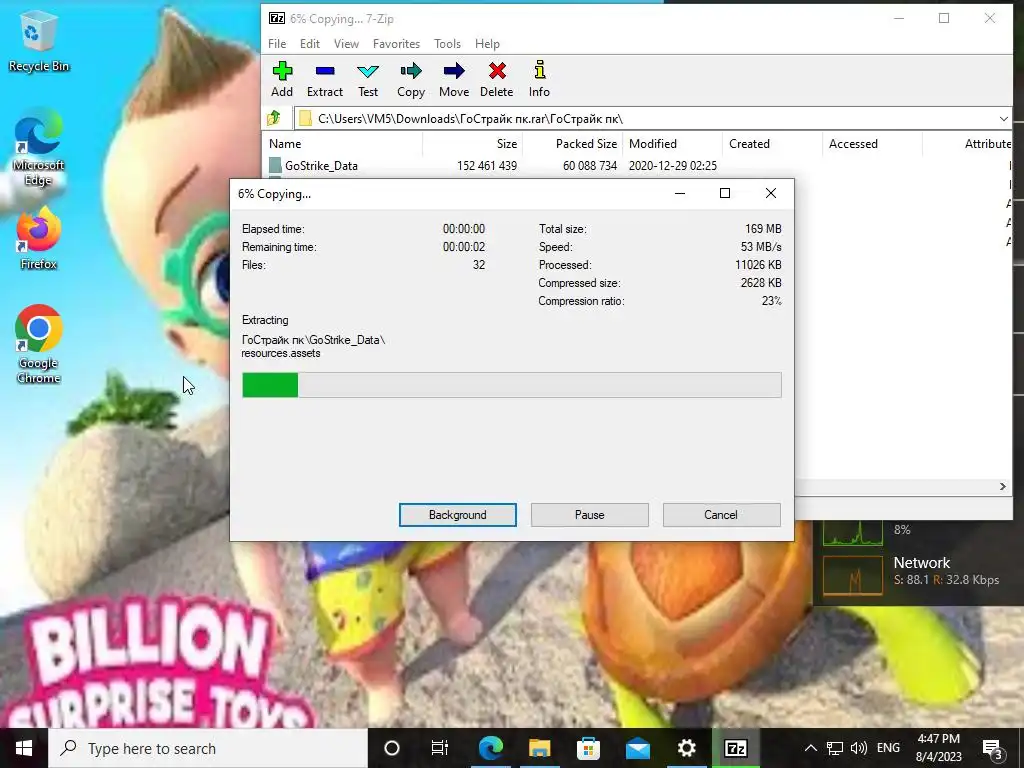
Task: Maximize the copying progress dialog
Action: point(725,193)
